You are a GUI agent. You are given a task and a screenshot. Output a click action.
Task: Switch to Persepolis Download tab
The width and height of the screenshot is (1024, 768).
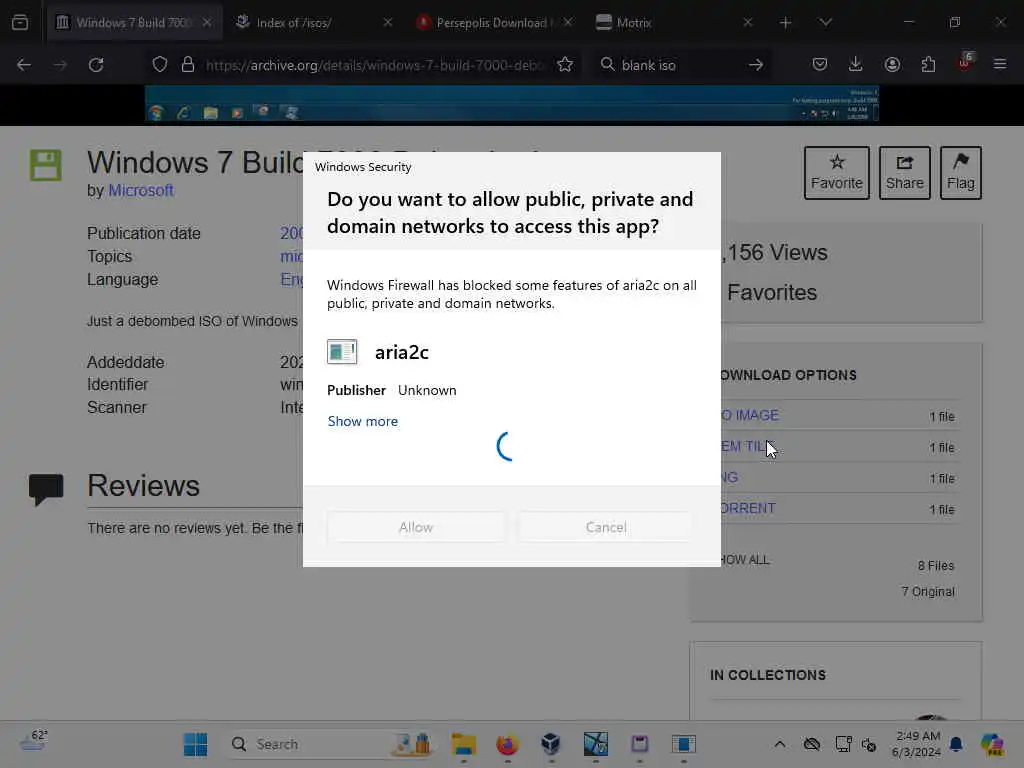pos(494,22)
